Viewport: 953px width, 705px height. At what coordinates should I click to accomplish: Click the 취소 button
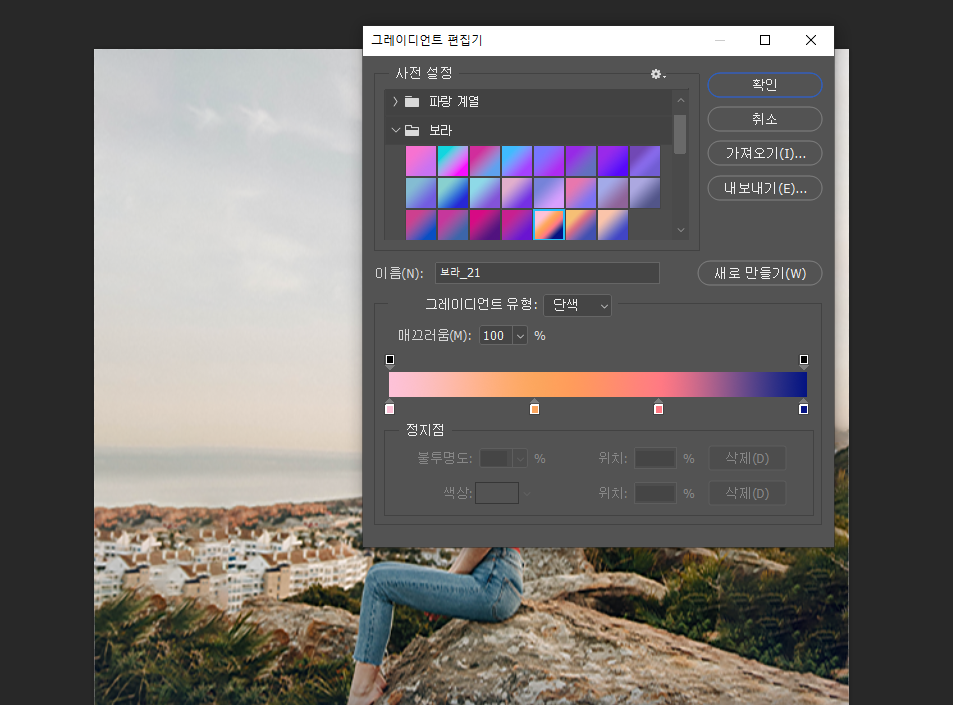point(765,119)
